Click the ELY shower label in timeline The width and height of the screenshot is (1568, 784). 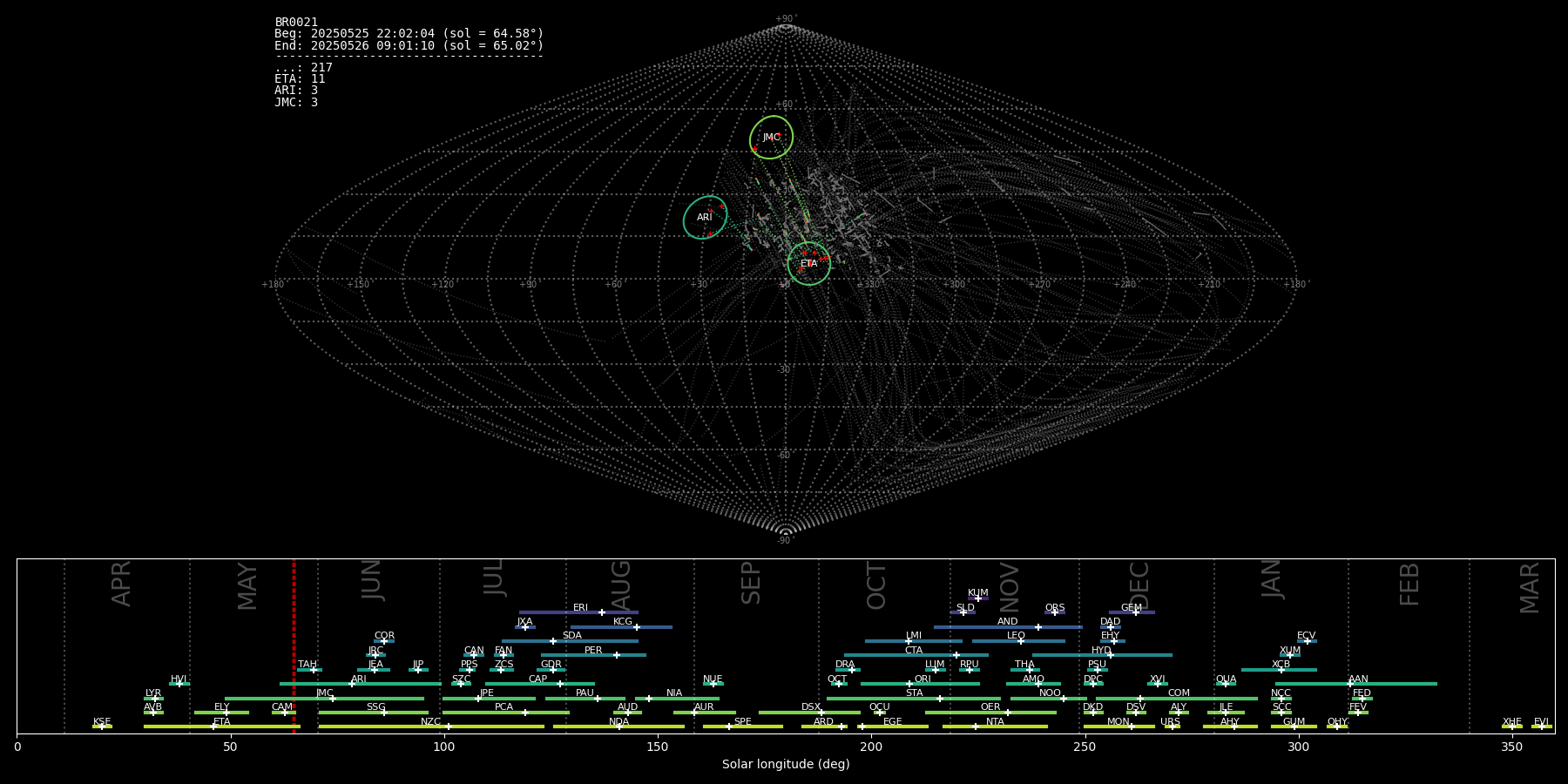pyautogui.click(x=222, y=707)
